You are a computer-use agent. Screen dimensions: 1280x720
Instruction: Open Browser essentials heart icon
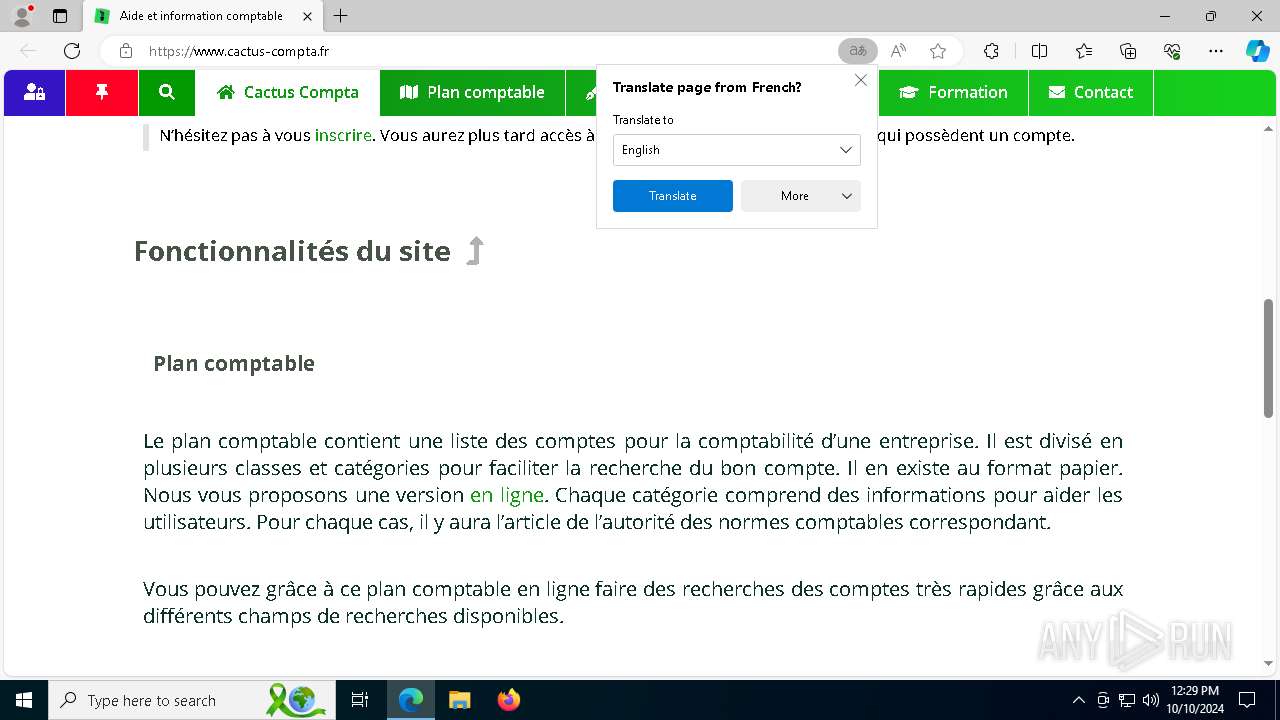point(1172,51)
